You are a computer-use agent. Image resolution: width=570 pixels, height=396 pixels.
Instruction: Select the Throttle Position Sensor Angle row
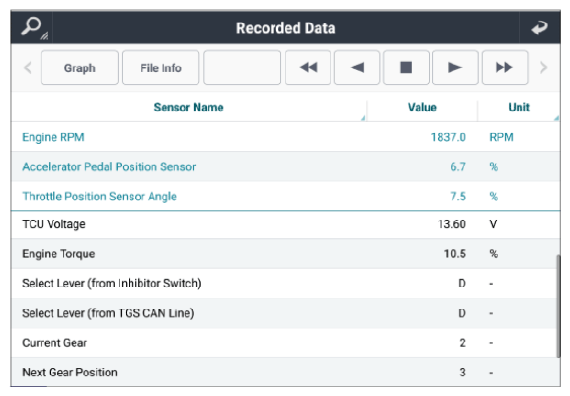point(286,196)
